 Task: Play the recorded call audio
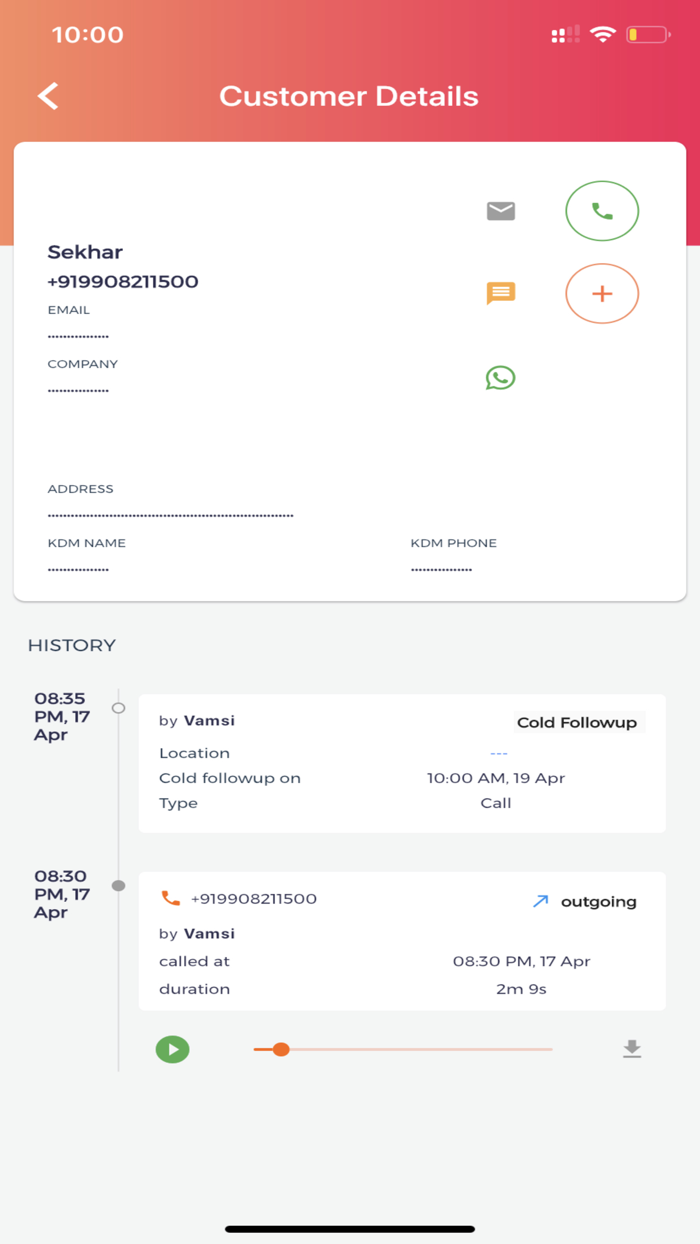172,1049
